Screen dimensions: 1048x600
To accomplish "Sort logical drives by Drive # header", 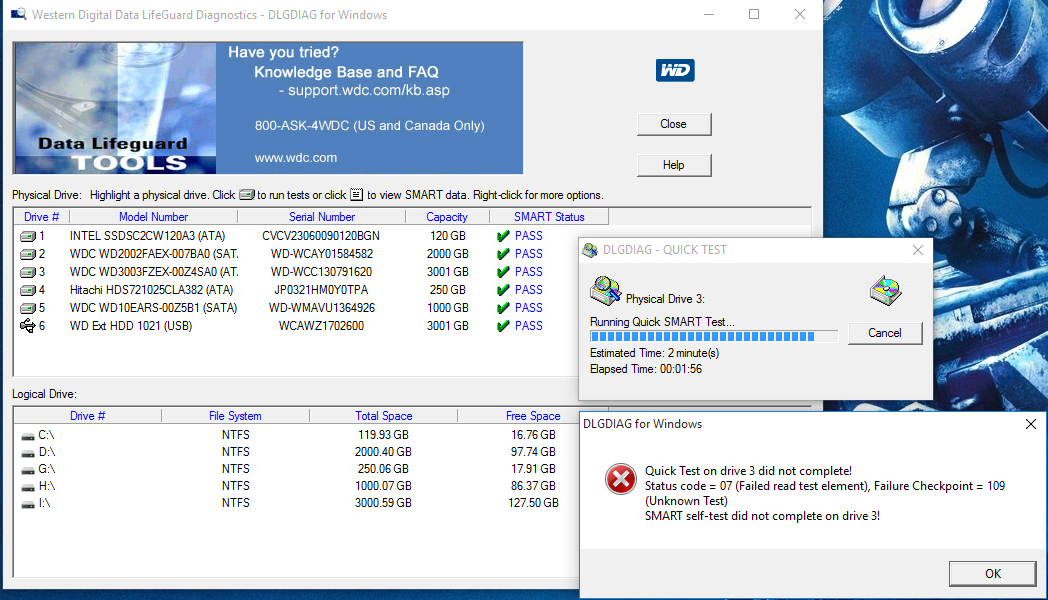I will pos(88,416).
